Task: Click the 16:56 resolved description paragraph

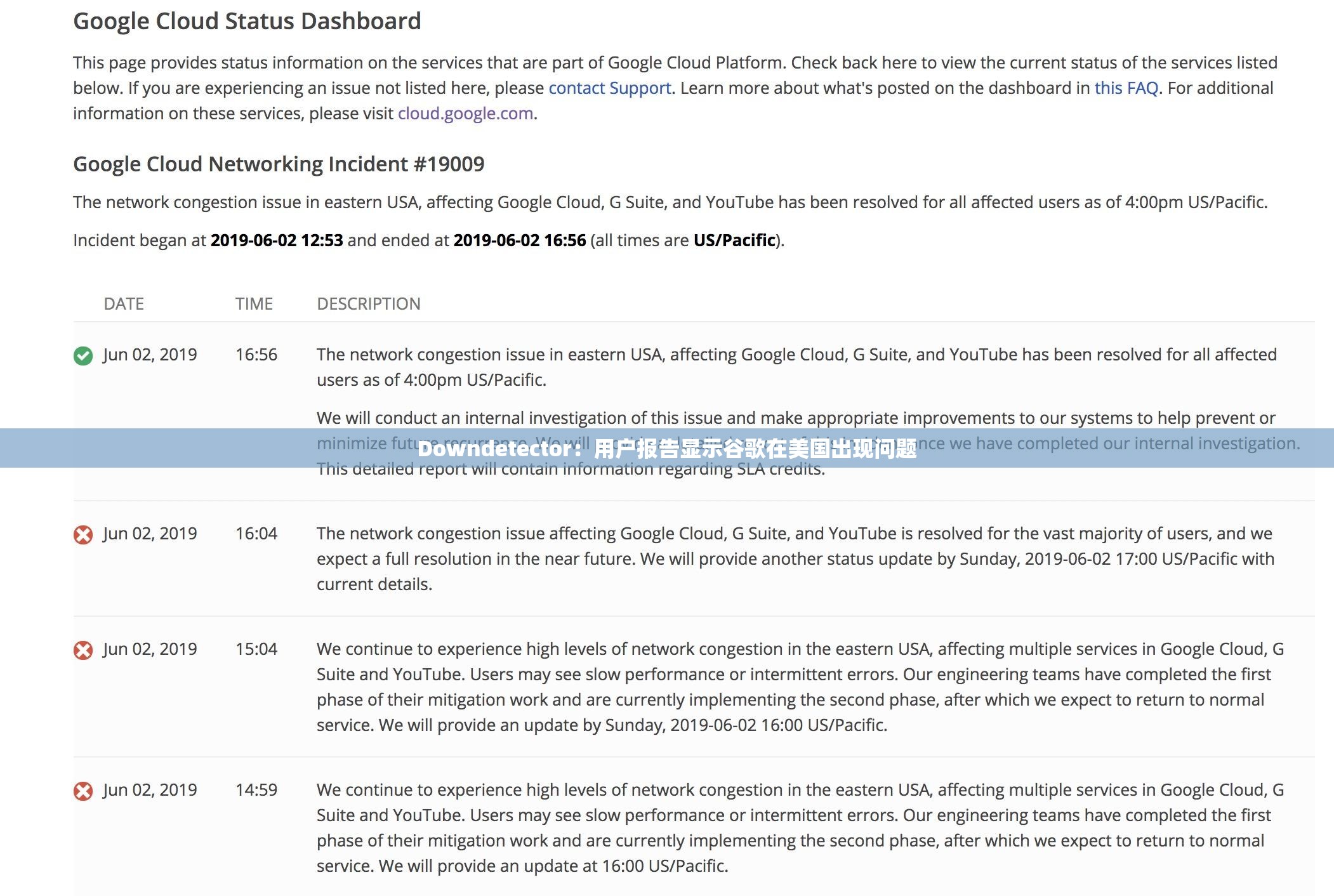Action: [796, 367]
